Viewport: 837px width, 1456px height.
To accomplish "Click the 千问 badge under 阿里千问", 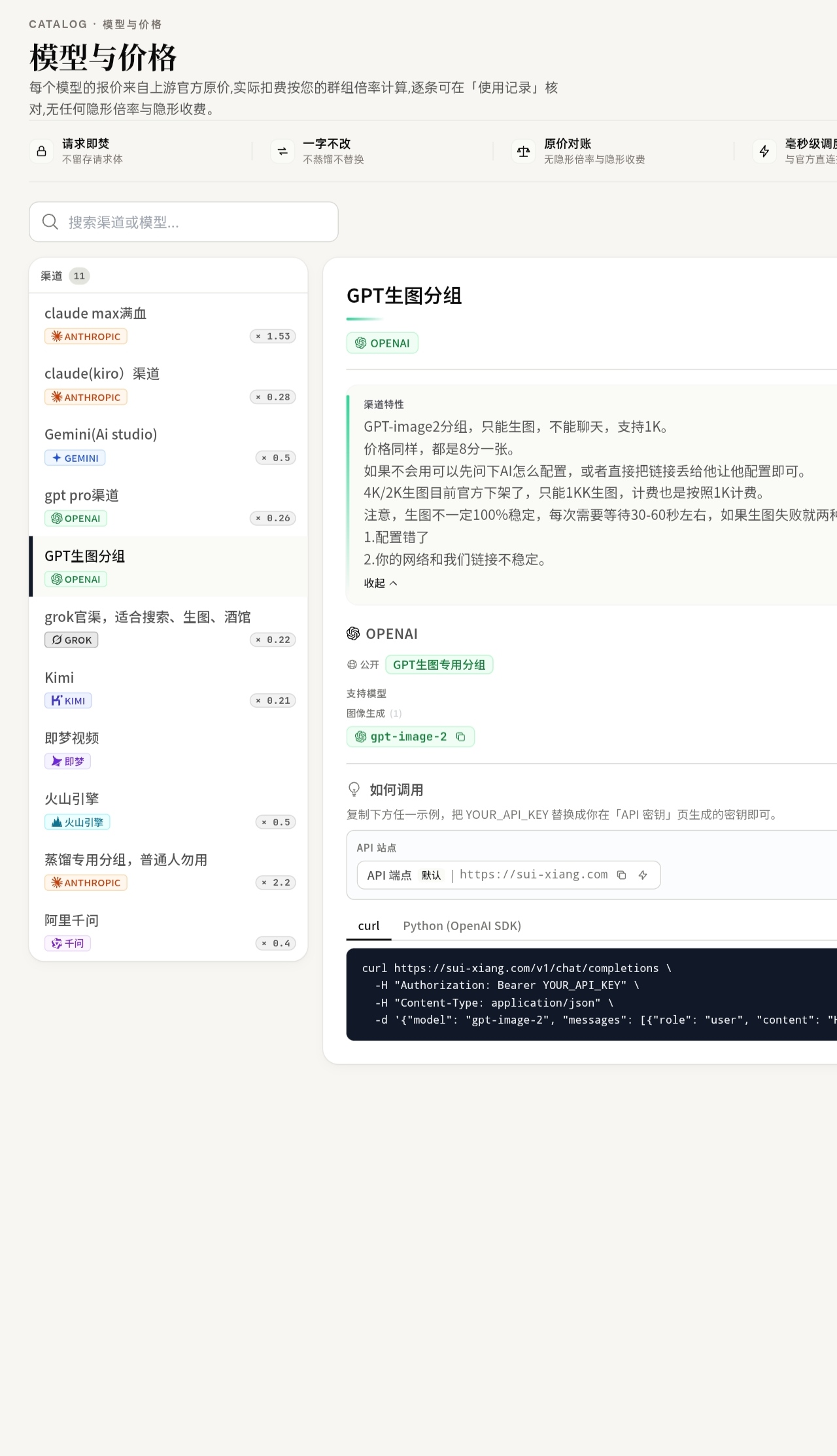I will [x=67, y=943].
